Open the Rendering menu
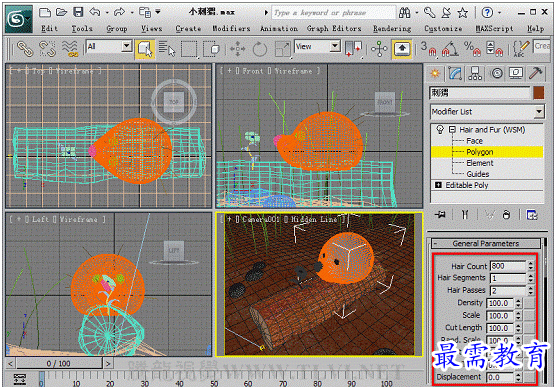Image resolution: width=556 pixels, height=387 pixels. pyautogui.click(x=392, y=29)
